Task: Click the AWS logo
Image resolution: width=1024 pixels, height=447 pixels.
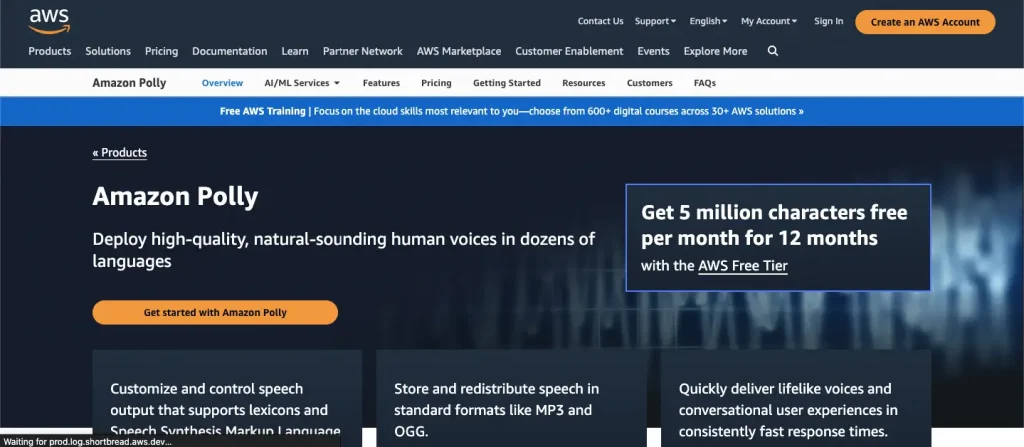Action: click(50, 21)
